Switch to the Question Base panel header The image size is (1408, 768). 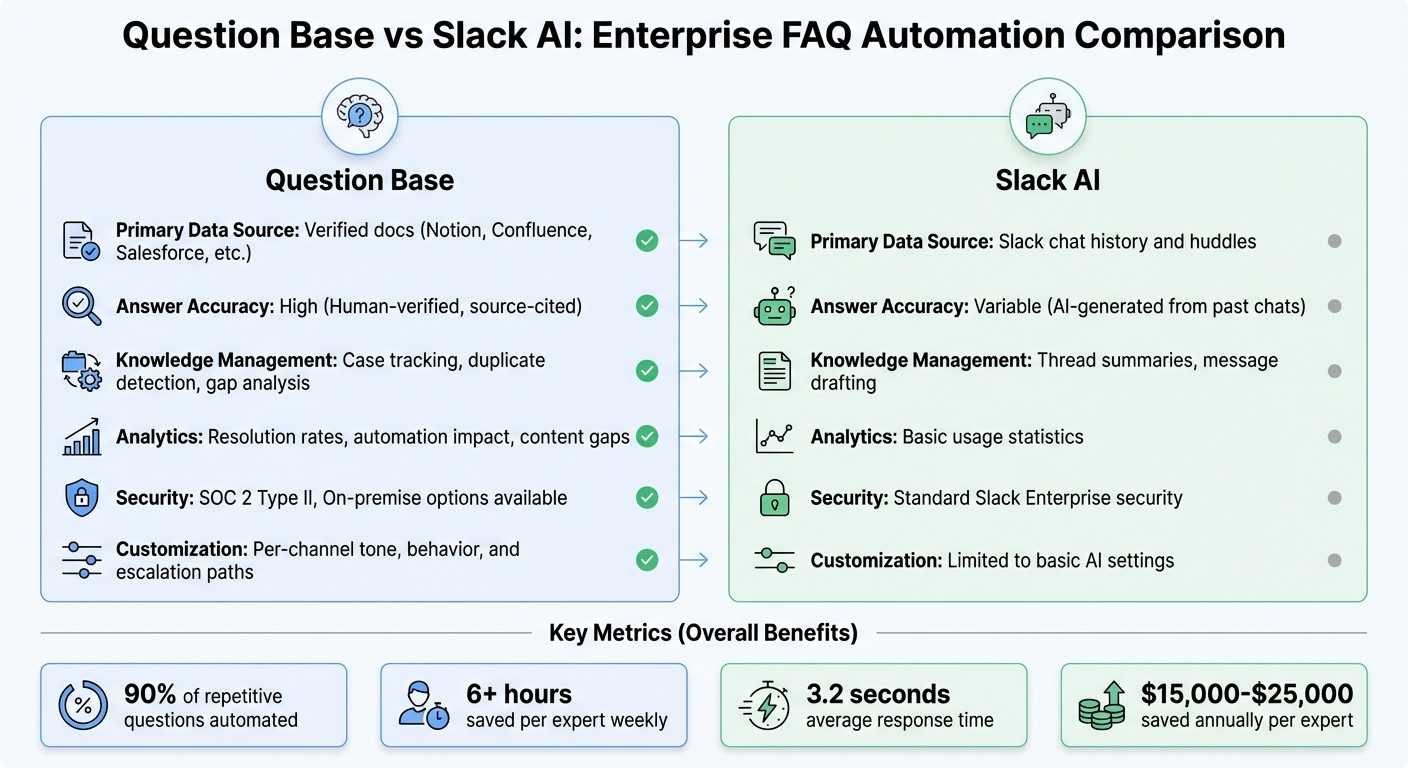pyautogui.click(x=359, y=180)
